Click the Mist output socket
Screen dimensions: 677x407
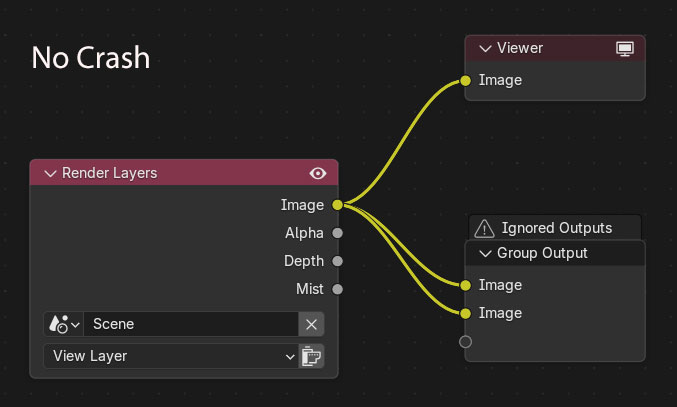[x=337, y=289]
